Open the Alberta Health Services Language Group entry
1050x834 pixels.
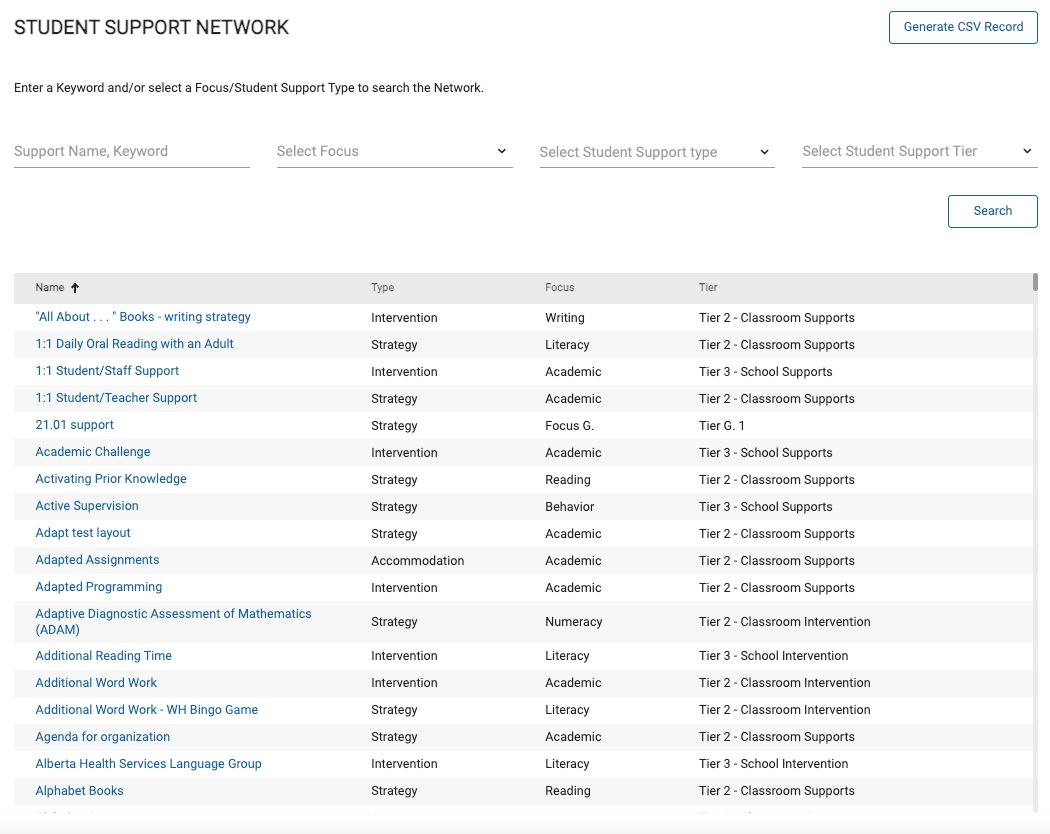click(x=148, y=763)
